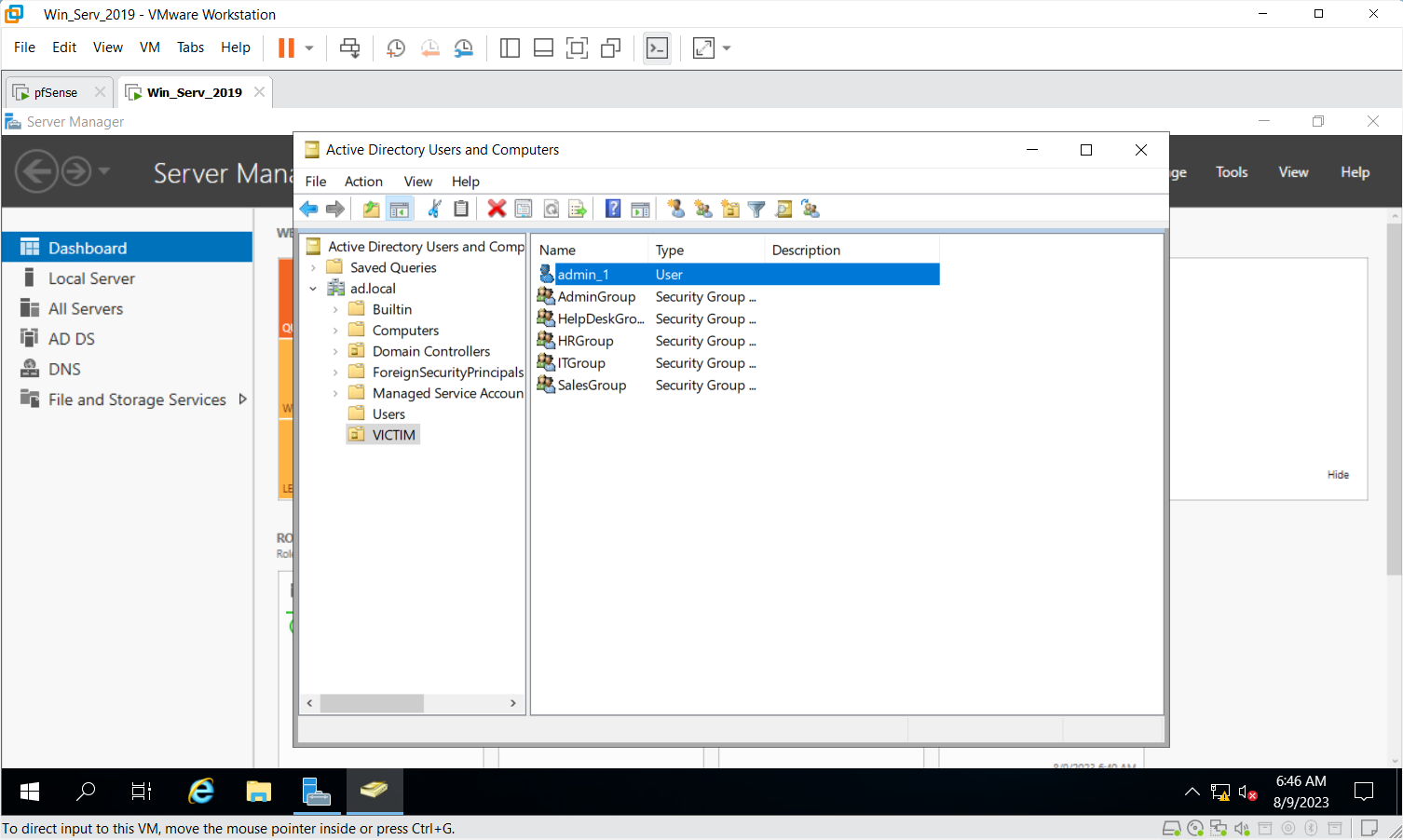The height and width of the screenshot is (840, 1403).
Task: Export the list to a file
Action: click(x=578, y=209)
